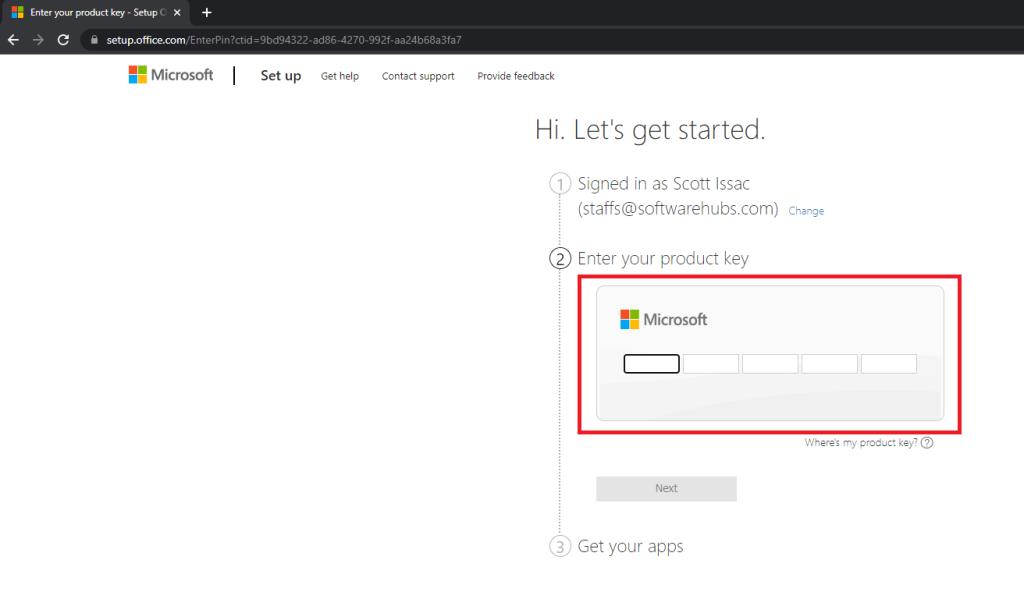
Task: Click 'Signed in as Scott Issac' text
Action: 664,183
